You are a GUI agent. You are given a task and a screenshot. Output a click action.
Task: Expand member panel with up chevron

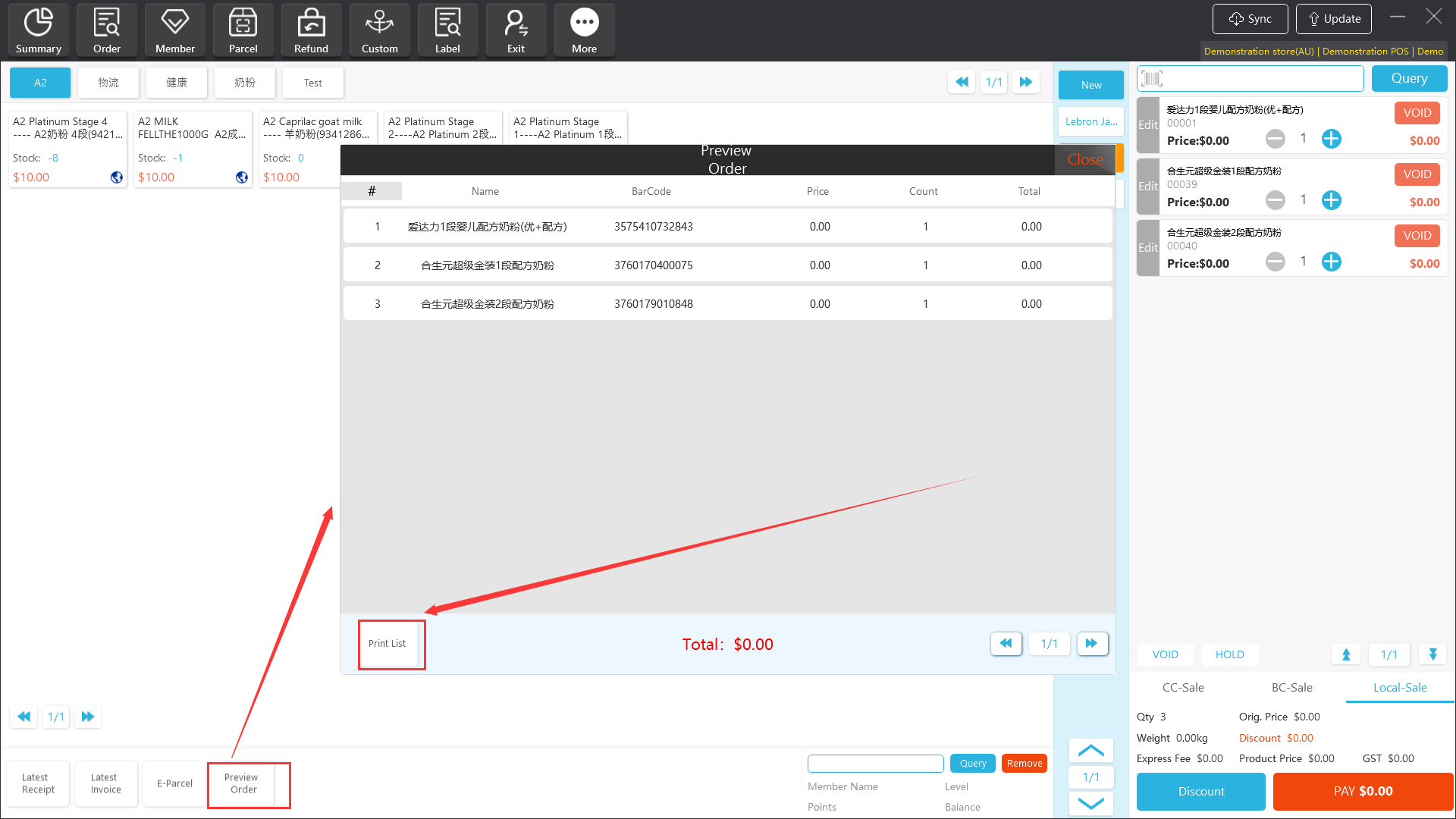click(1090, 751)
